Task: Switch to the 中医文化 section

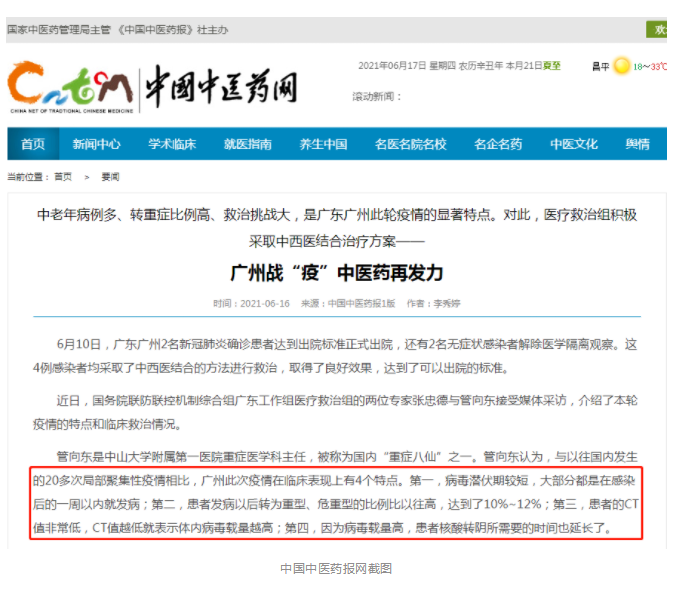Action: pyautogui.click(x=573, y=144)
